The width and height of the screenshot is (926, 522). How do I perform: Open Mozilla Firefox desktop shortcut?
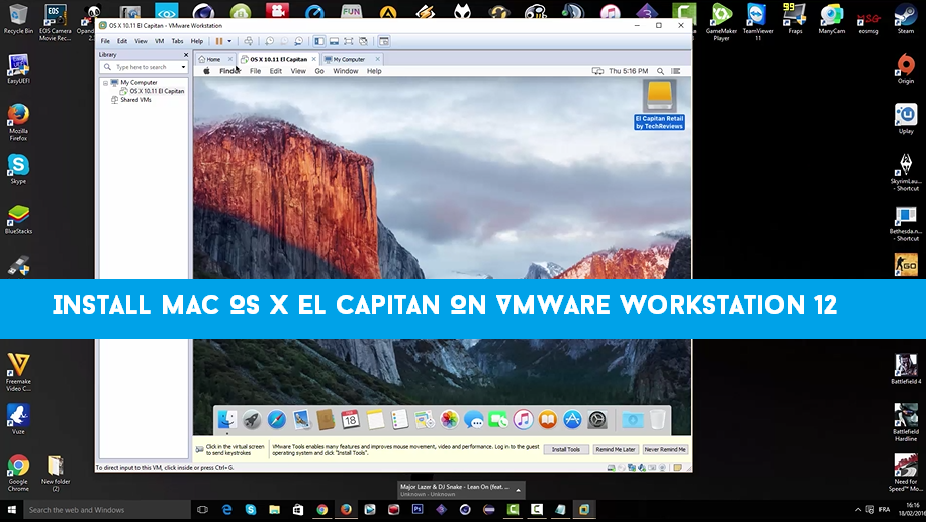pyautogui.click(x=18, y=122)
